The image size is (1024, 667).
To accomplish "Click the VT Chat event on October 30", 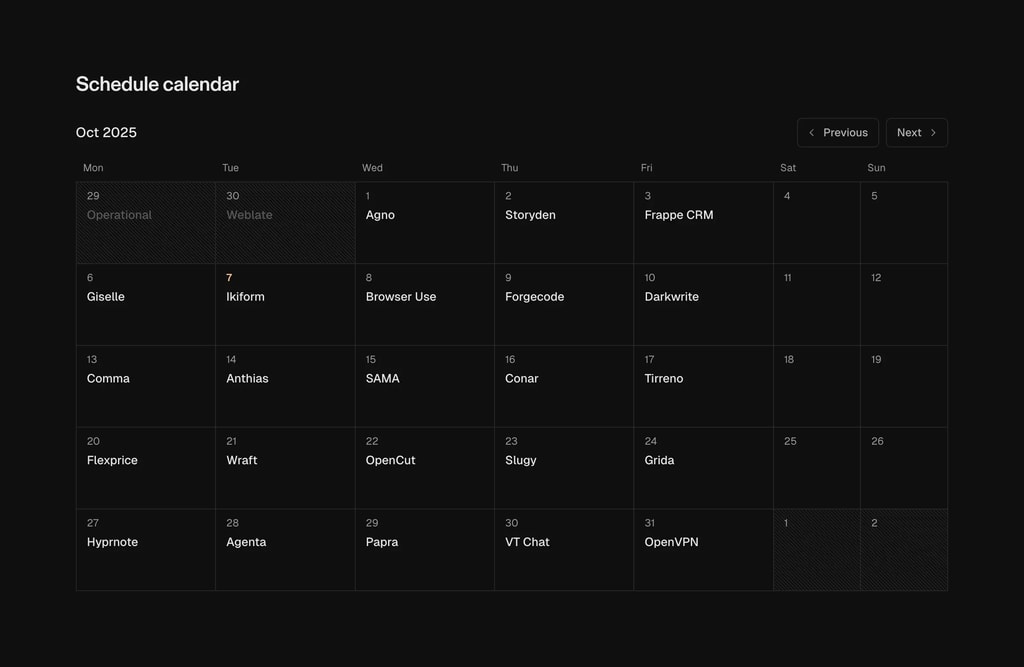I will pyautogui.click(x=527, y=541).
